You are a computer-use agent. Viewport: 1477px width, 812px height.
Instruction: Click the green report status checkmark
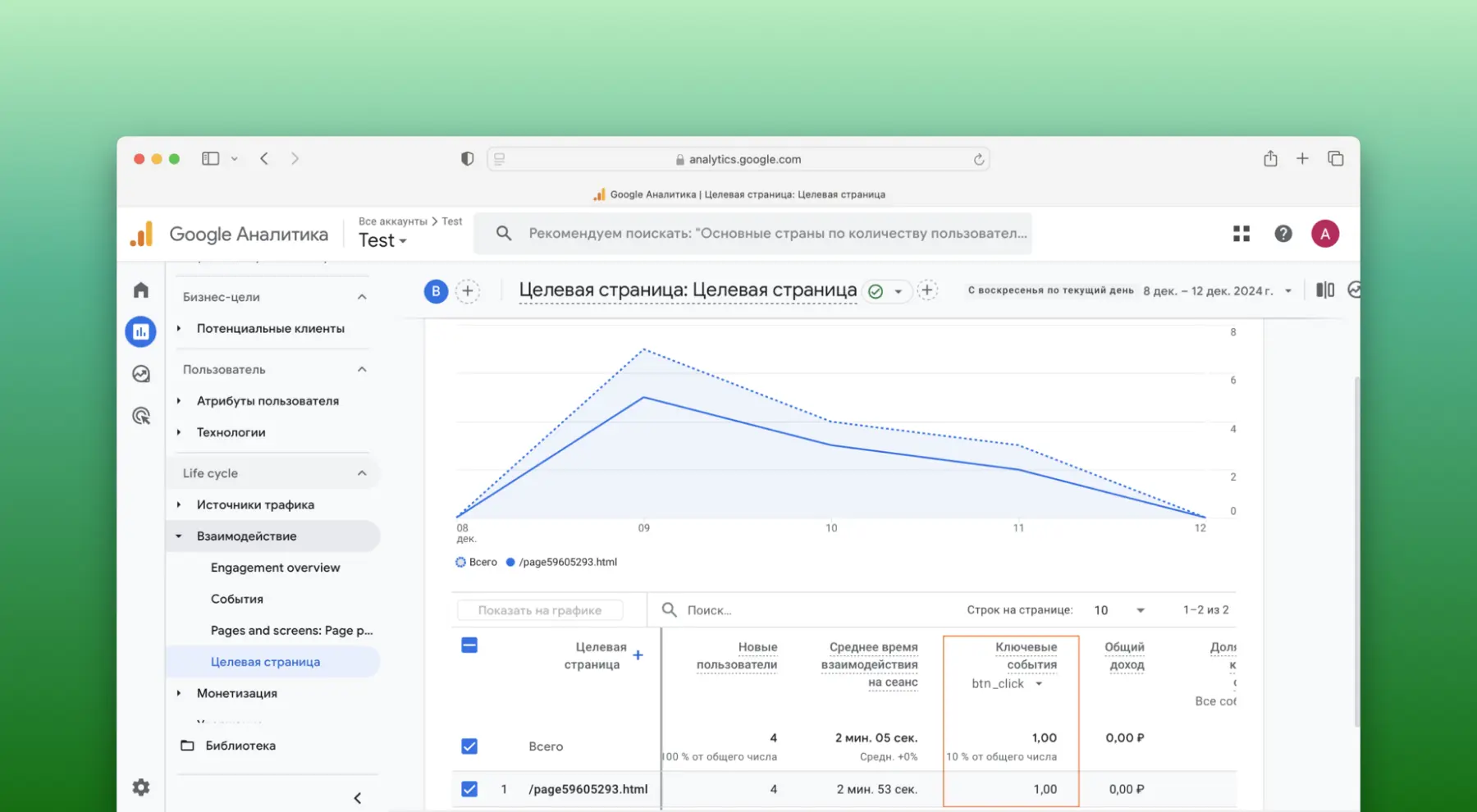coord(876,291)
